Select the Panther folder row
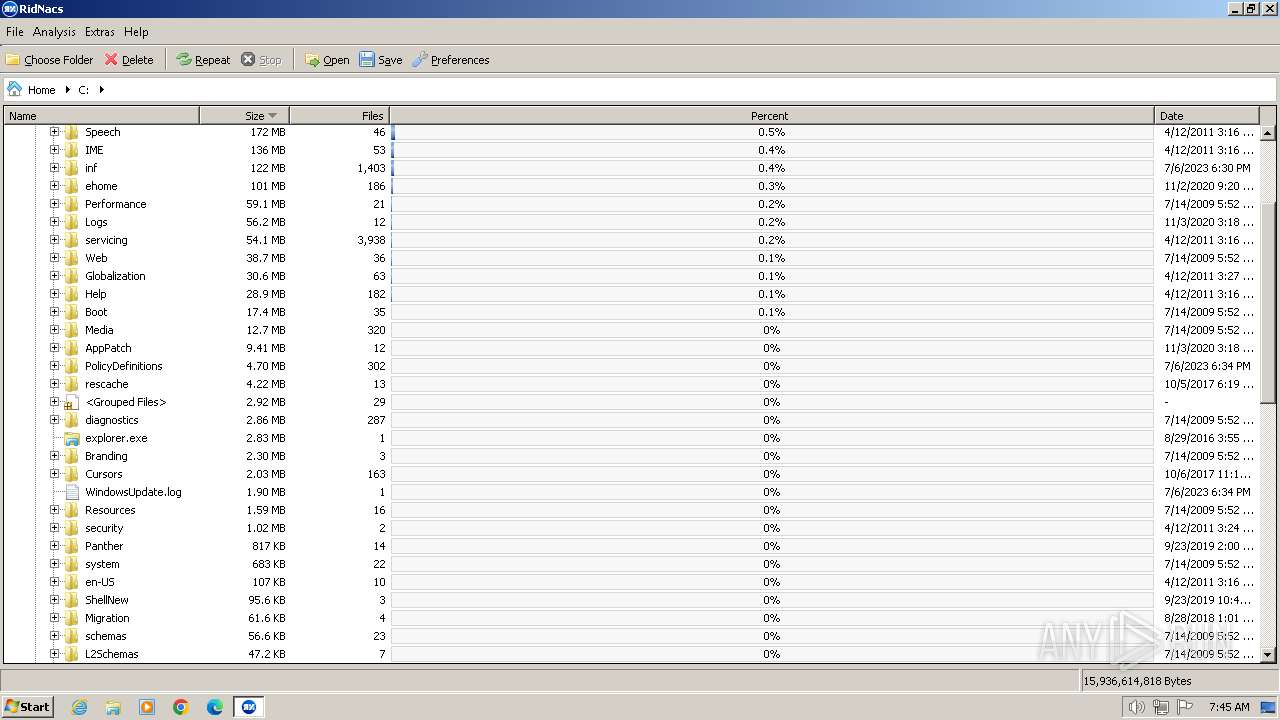Image resolution: width=1280 pixels, height=720 pixels. (632, 546)
